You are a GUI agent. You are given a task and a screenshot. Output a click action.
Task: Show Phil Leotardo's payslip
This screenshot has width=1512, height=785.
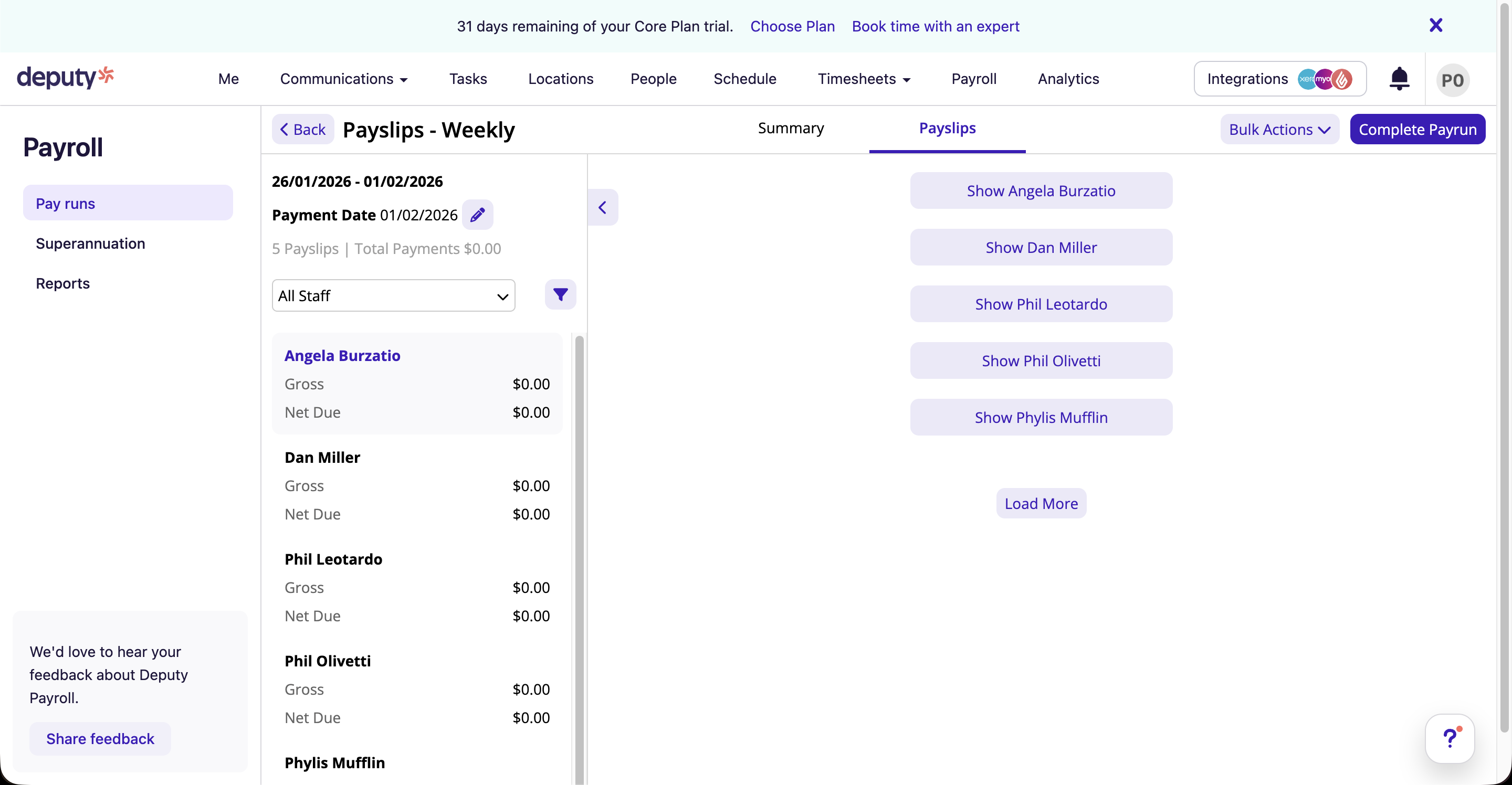click(x=1041, y=304)
